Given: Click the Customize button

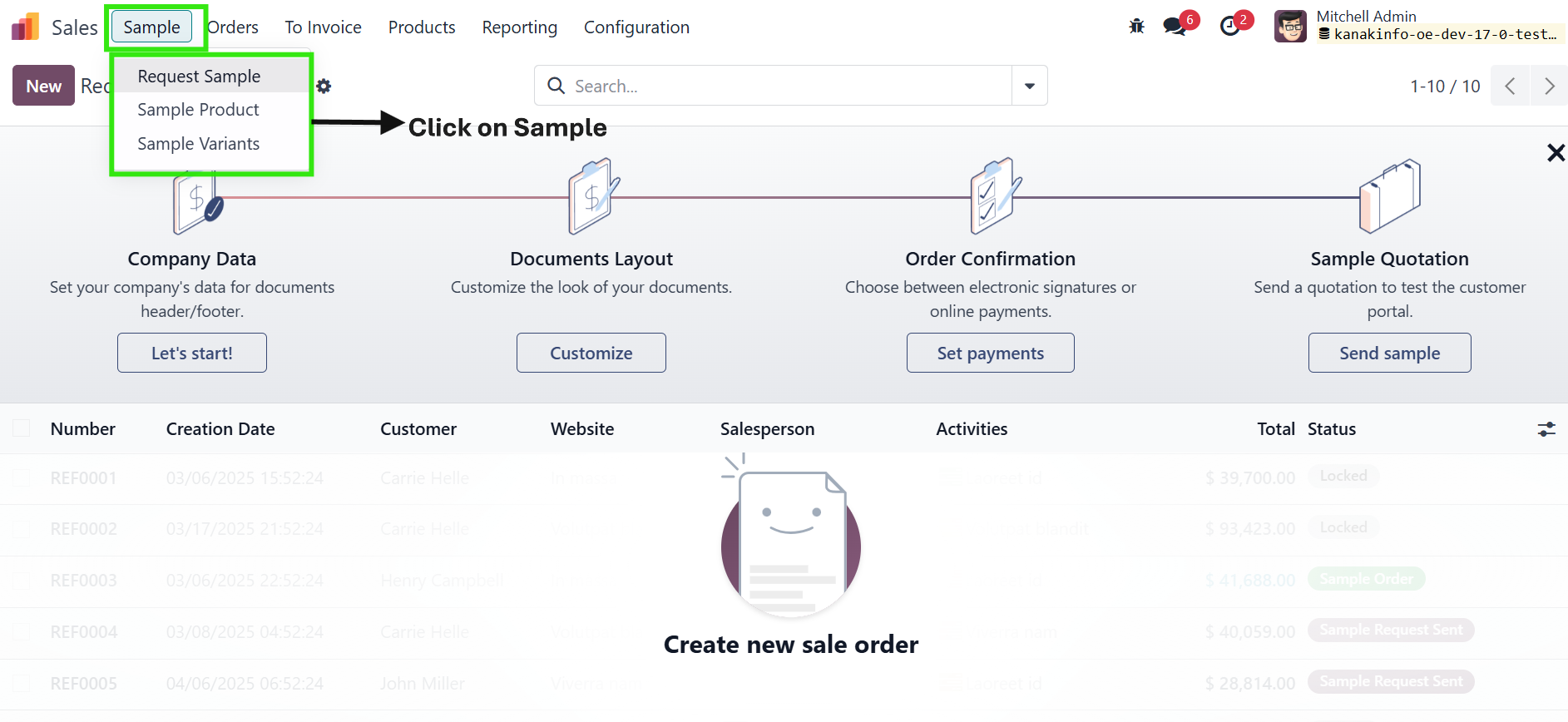Looking at the screenshot, I should pos(591,353).
